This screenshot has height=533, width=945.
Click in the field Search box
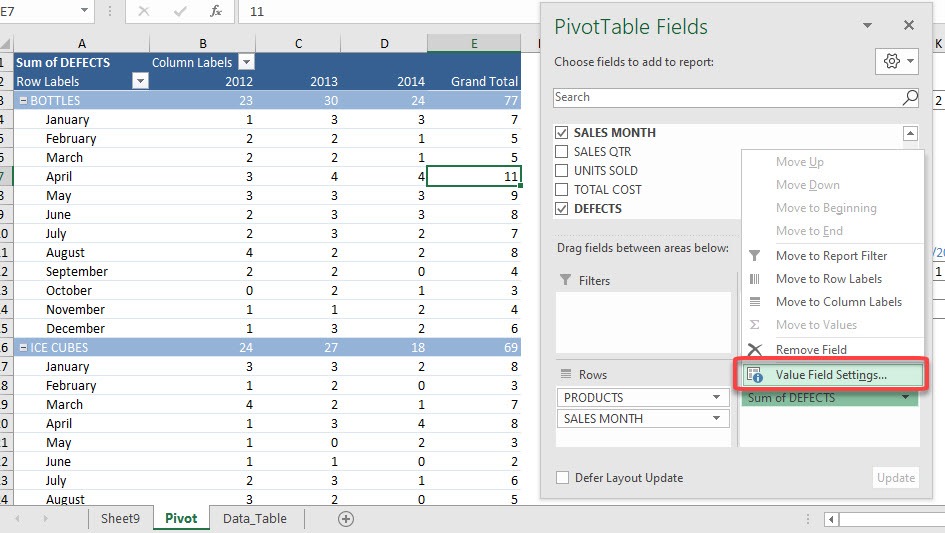(727, 97)
